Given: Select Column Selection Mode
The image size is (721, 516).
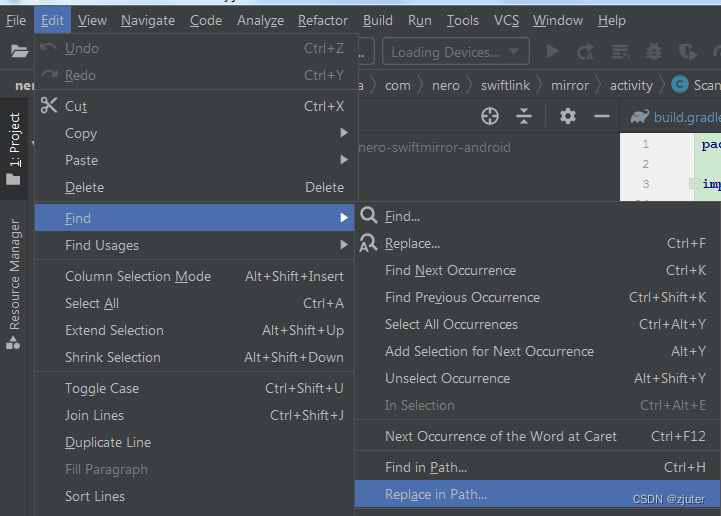Looking at the screenshot, I should tap(195, 276).
